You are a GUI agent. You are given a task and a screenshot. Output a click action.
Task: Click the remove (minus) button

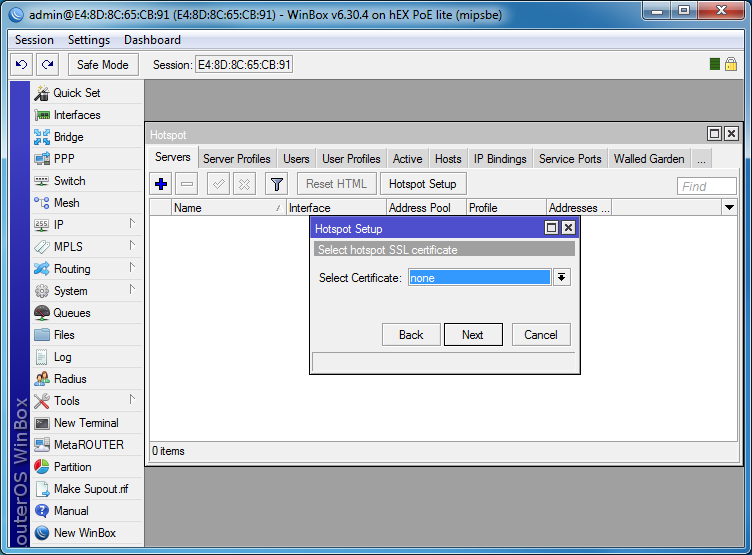[187, 184]
